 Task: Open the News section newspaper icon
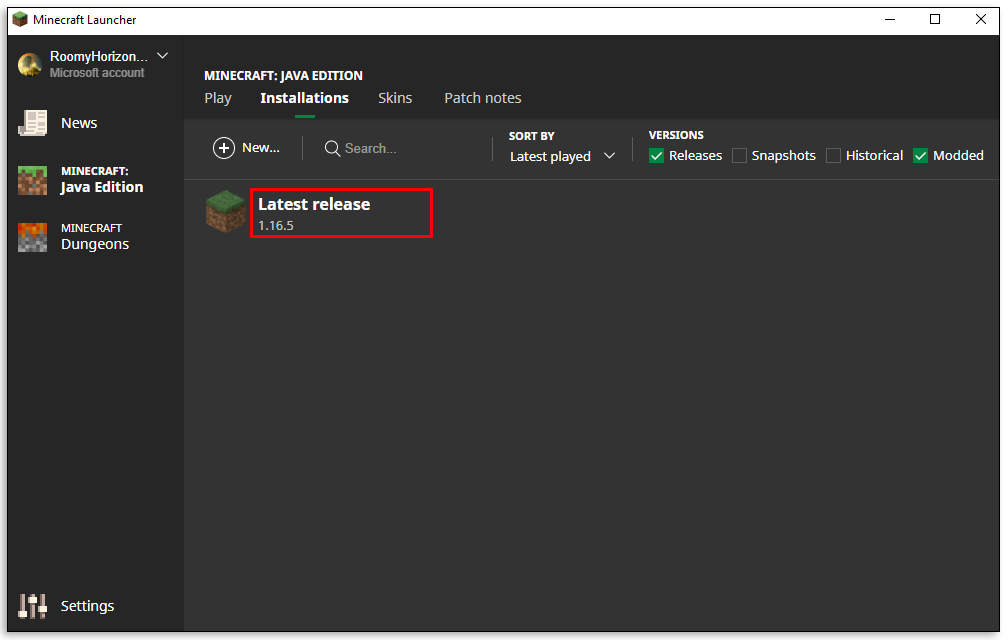tap(32, 123)
